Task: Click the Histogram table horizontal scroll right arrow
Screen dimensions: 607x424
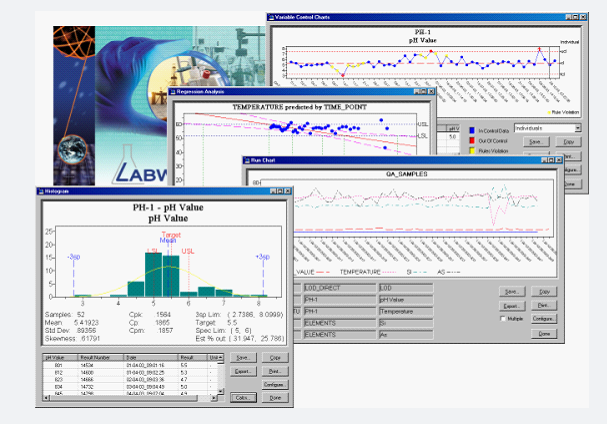Action: point(214,398)
